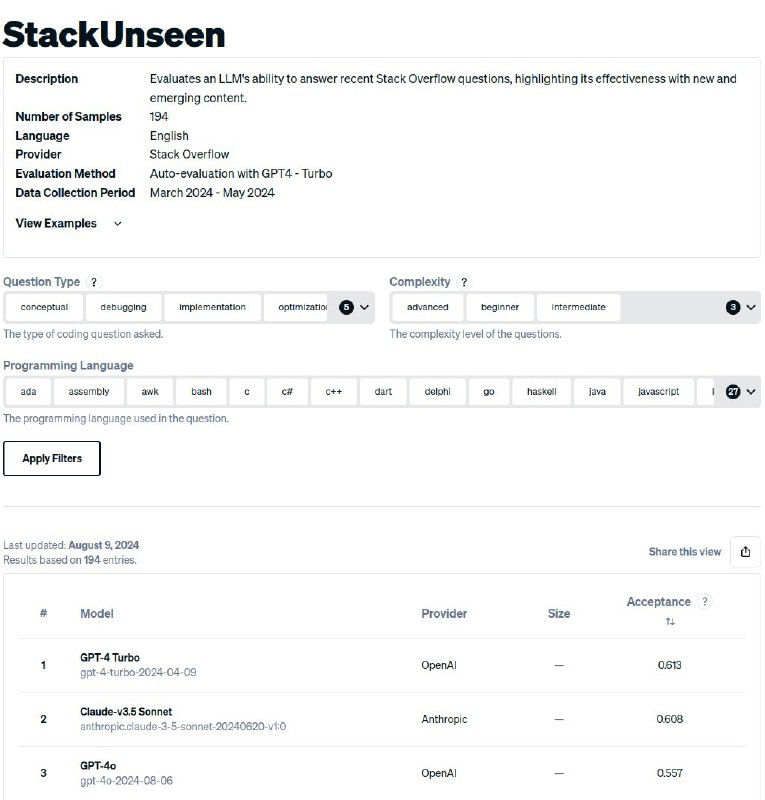Select the delphi language chip
Screen dimensions: 765x800
pos(437,392)
